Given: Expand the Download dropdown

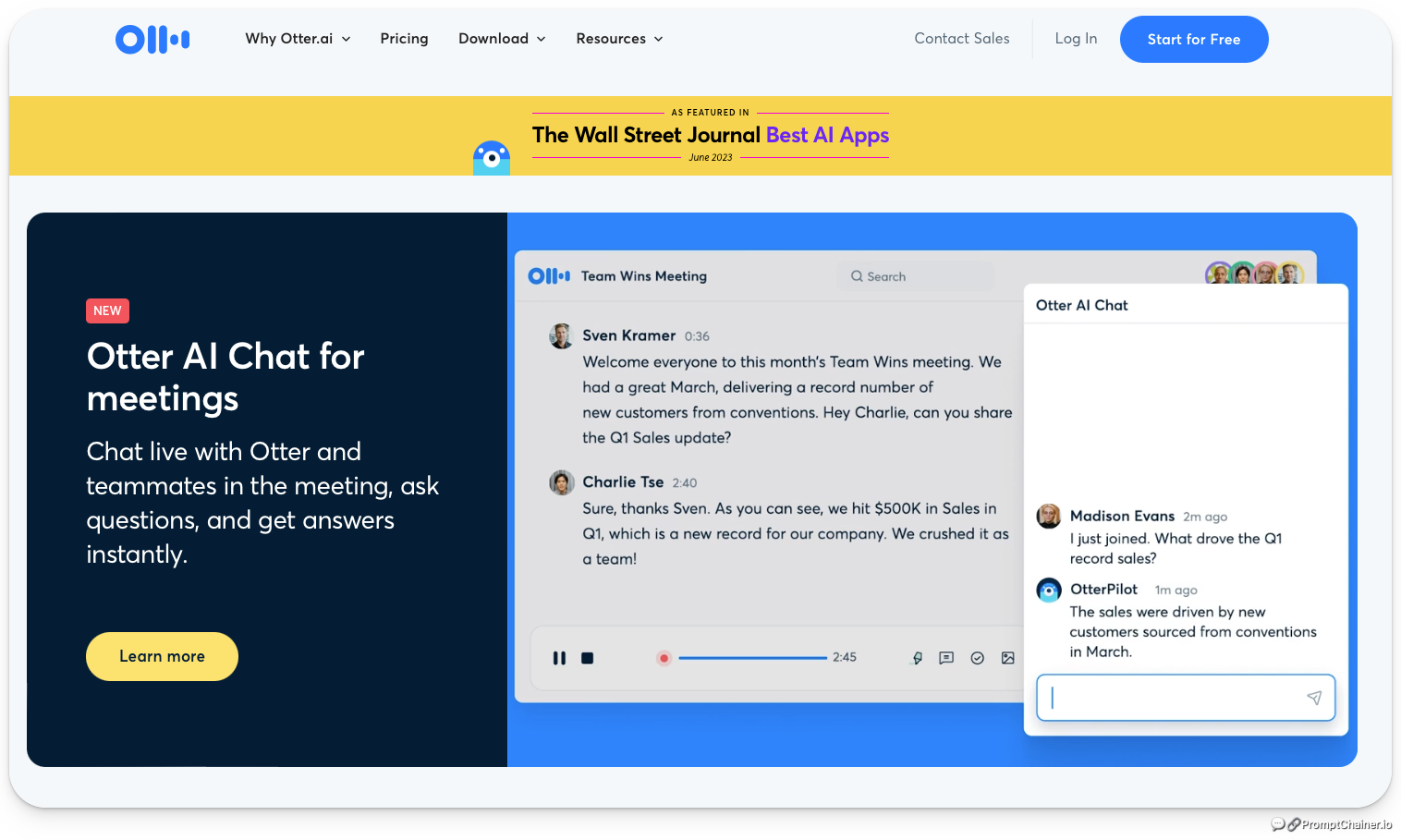Looking at the screenshot, I should [x=502, y=39].
